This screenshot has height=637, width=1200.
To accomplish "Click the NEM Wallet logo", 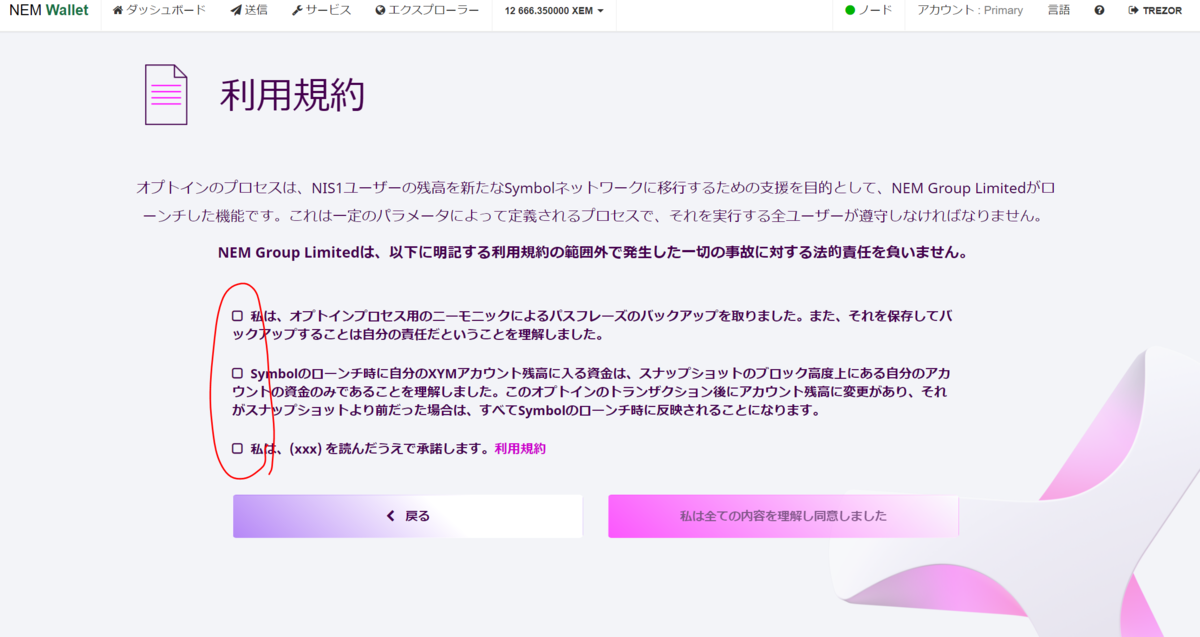I will tap(48, 10).
